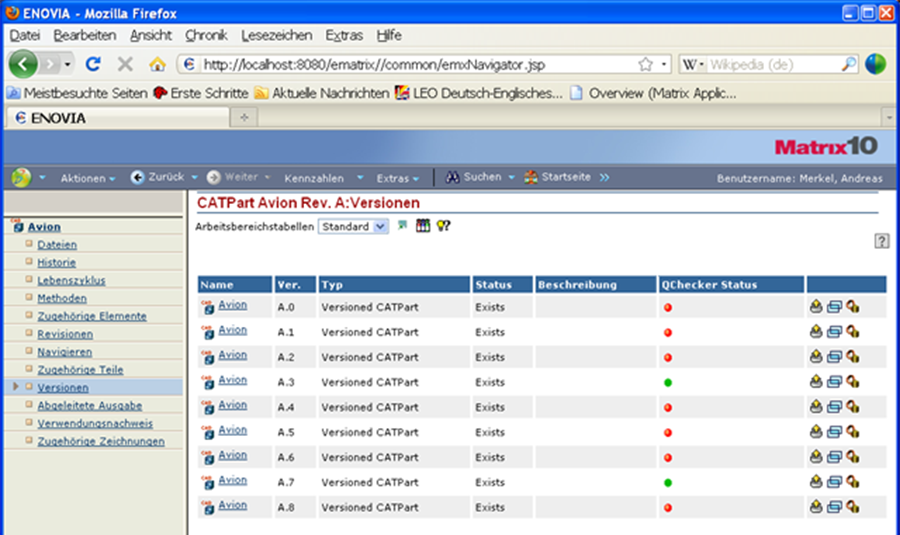Click the binoculars Suchen icon
This screenshot has height=535, width=900.
pos(452,177)
